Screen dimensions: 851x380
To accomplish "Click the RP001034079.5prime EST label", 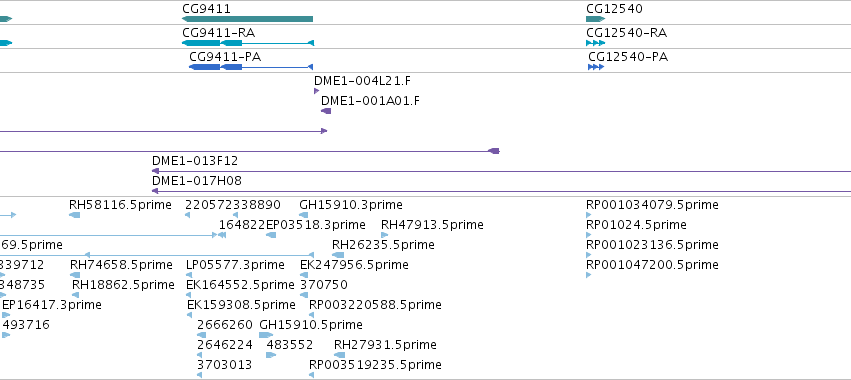I will [652, 205].
